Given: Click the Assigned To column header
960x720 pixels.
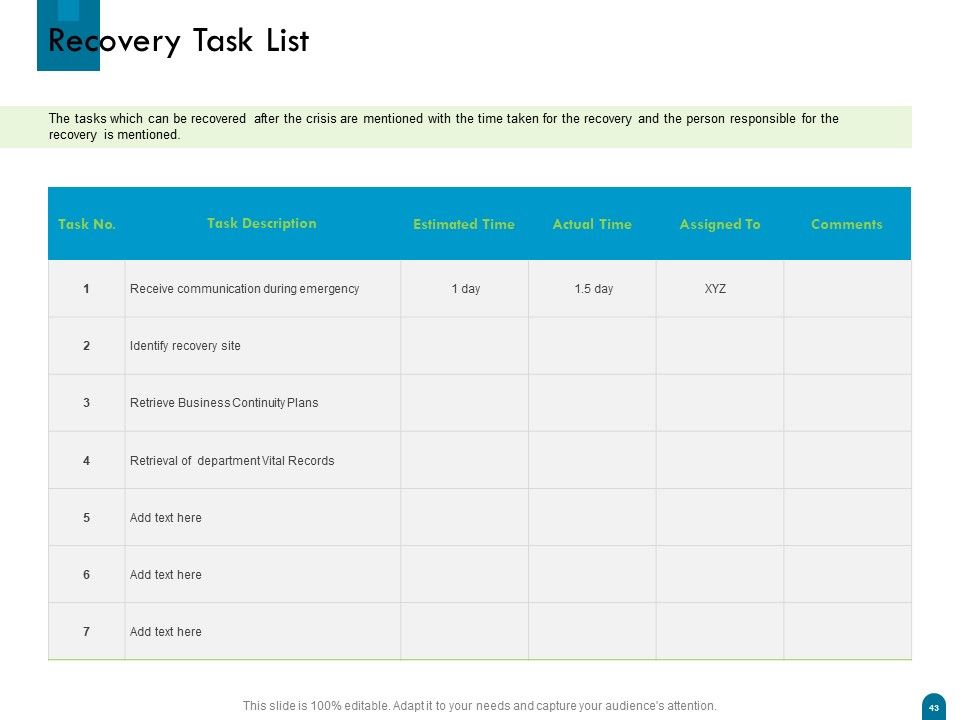Looking at the screenshot, I should click(x=720, y=225).
